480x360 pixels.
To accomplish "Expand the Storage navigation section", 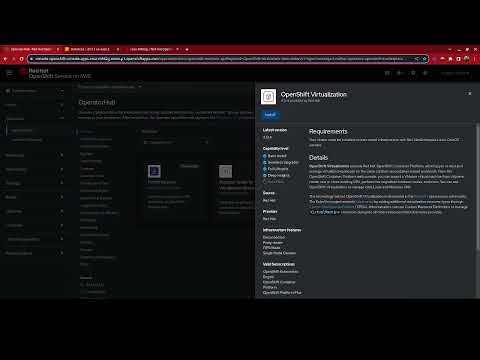I will tap(34, 183).
